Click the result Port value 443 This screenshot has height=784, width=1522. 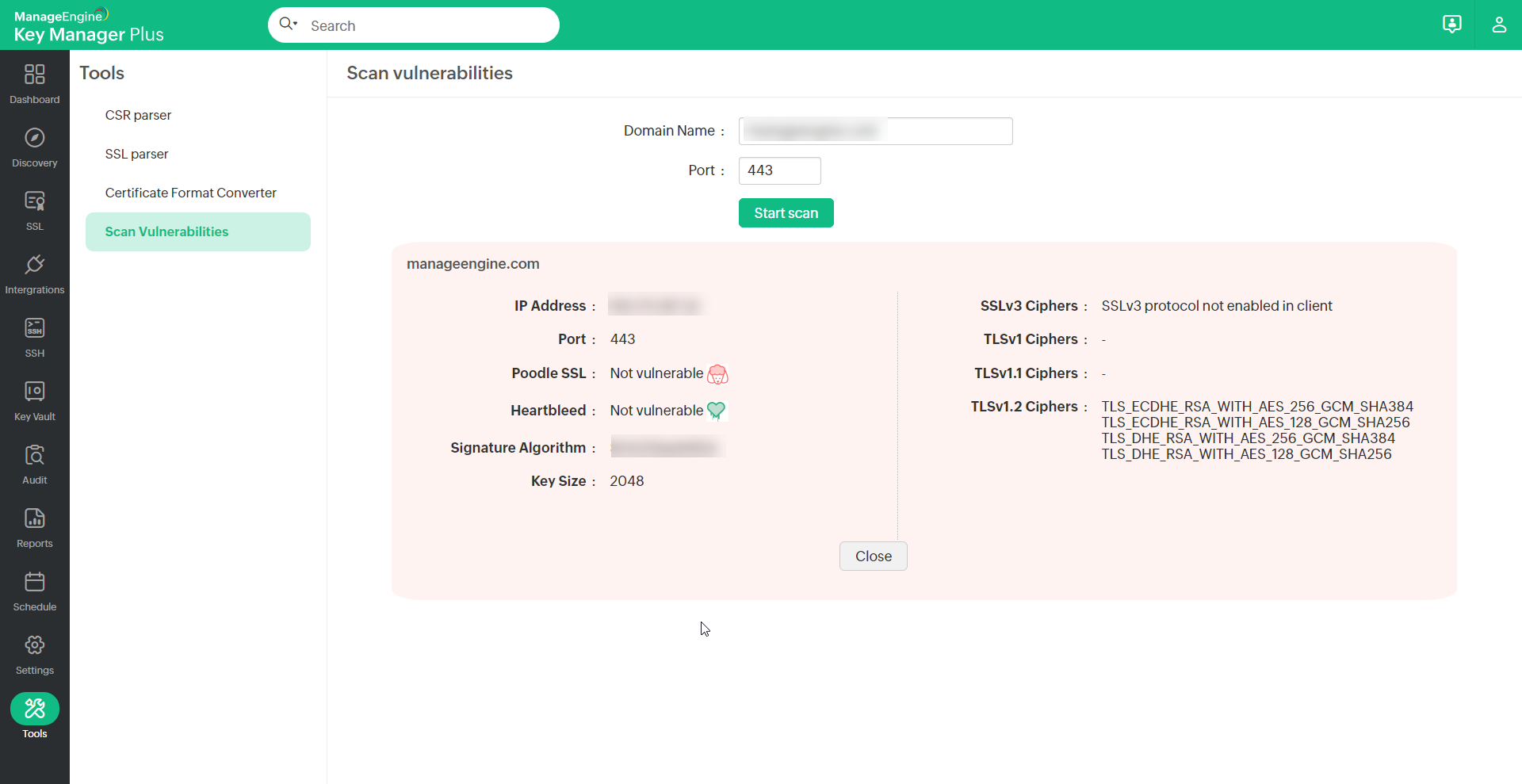coord(622,339)
